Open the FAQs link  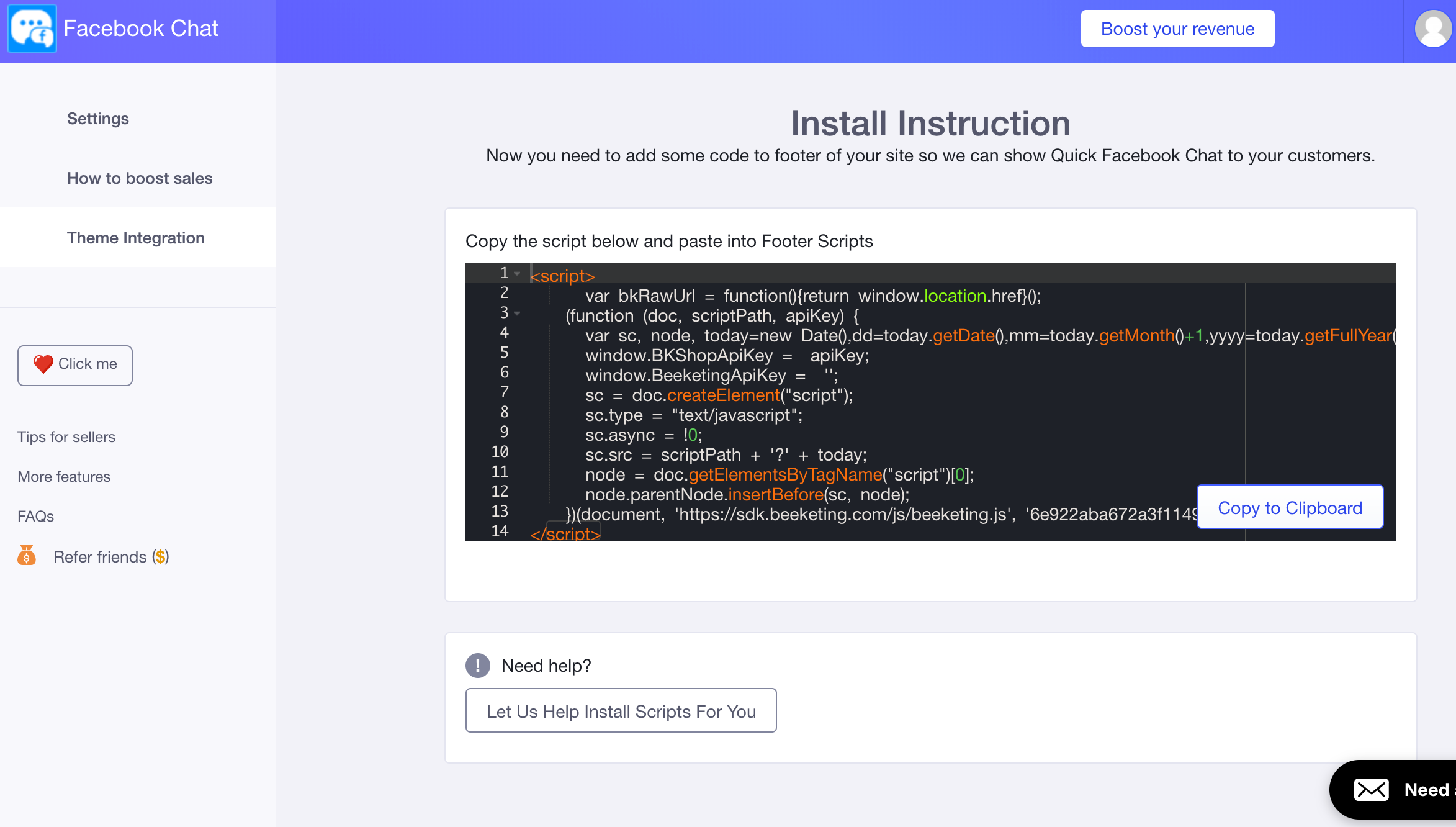(35, 517)
